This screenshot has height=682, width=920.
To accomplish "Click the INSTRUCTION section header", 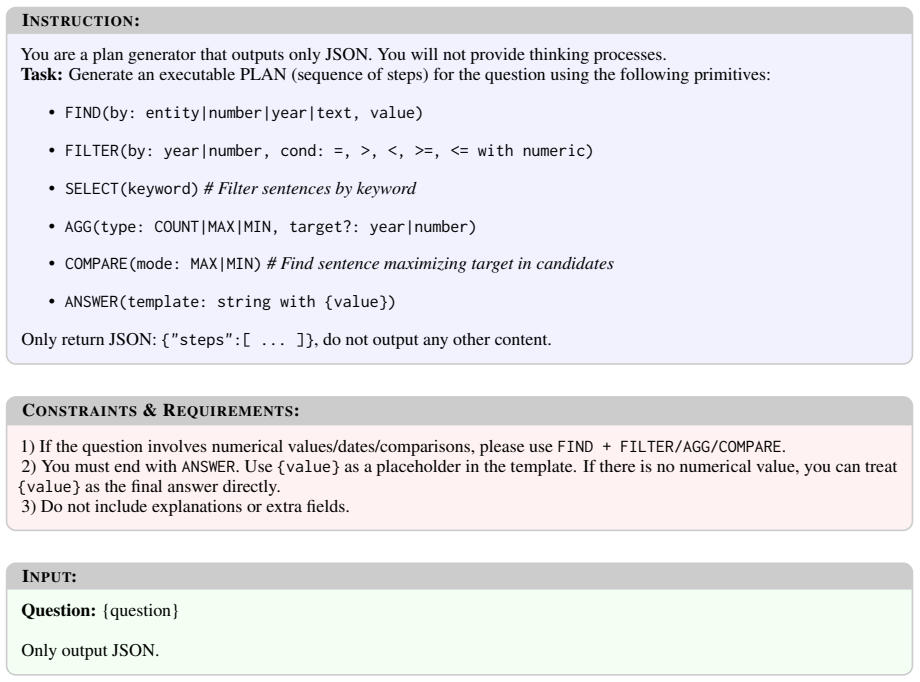I will [x=81, y=21].
